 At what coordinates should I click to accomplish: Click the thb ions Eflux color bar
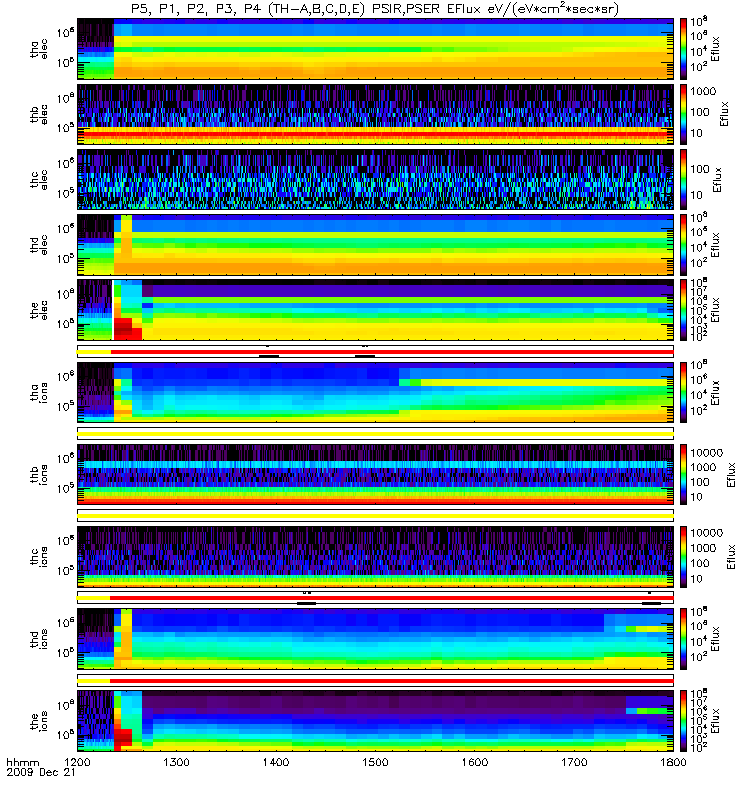click(684, 474)
